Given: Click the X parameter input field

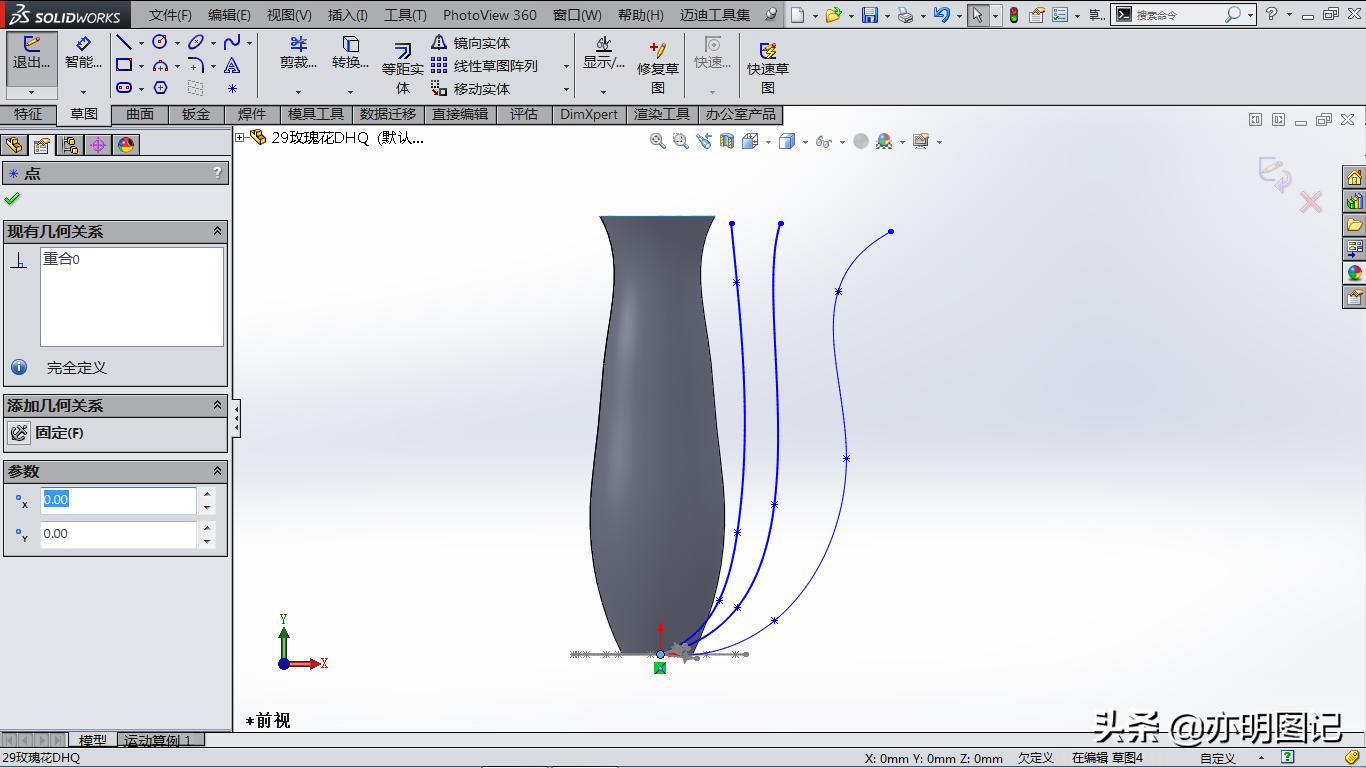Looking at the screenshot, I should 118,499.
